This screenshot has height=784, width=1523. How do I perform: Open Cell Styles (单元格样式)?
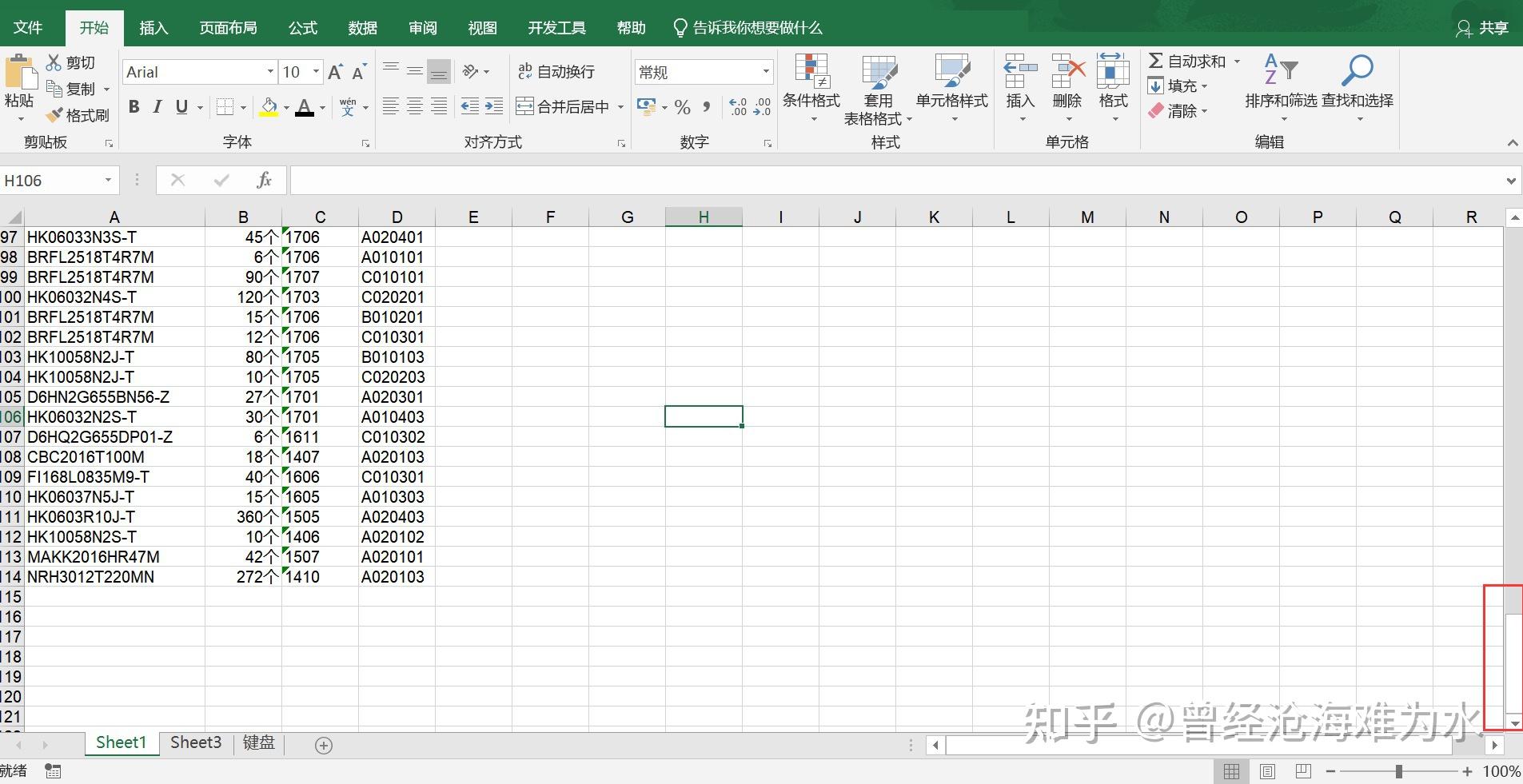(x=952, y=89)
